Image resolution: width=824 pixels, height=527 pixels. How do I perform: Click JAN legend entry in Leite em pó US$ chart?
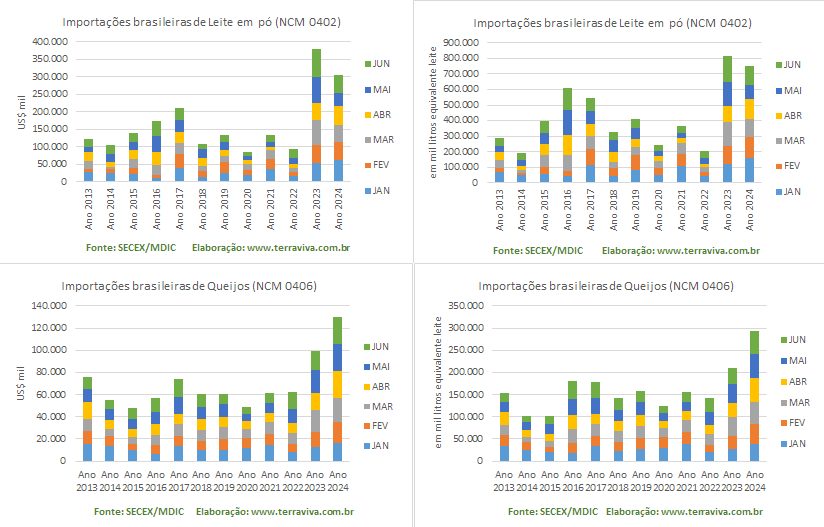(x=377, y=191)
